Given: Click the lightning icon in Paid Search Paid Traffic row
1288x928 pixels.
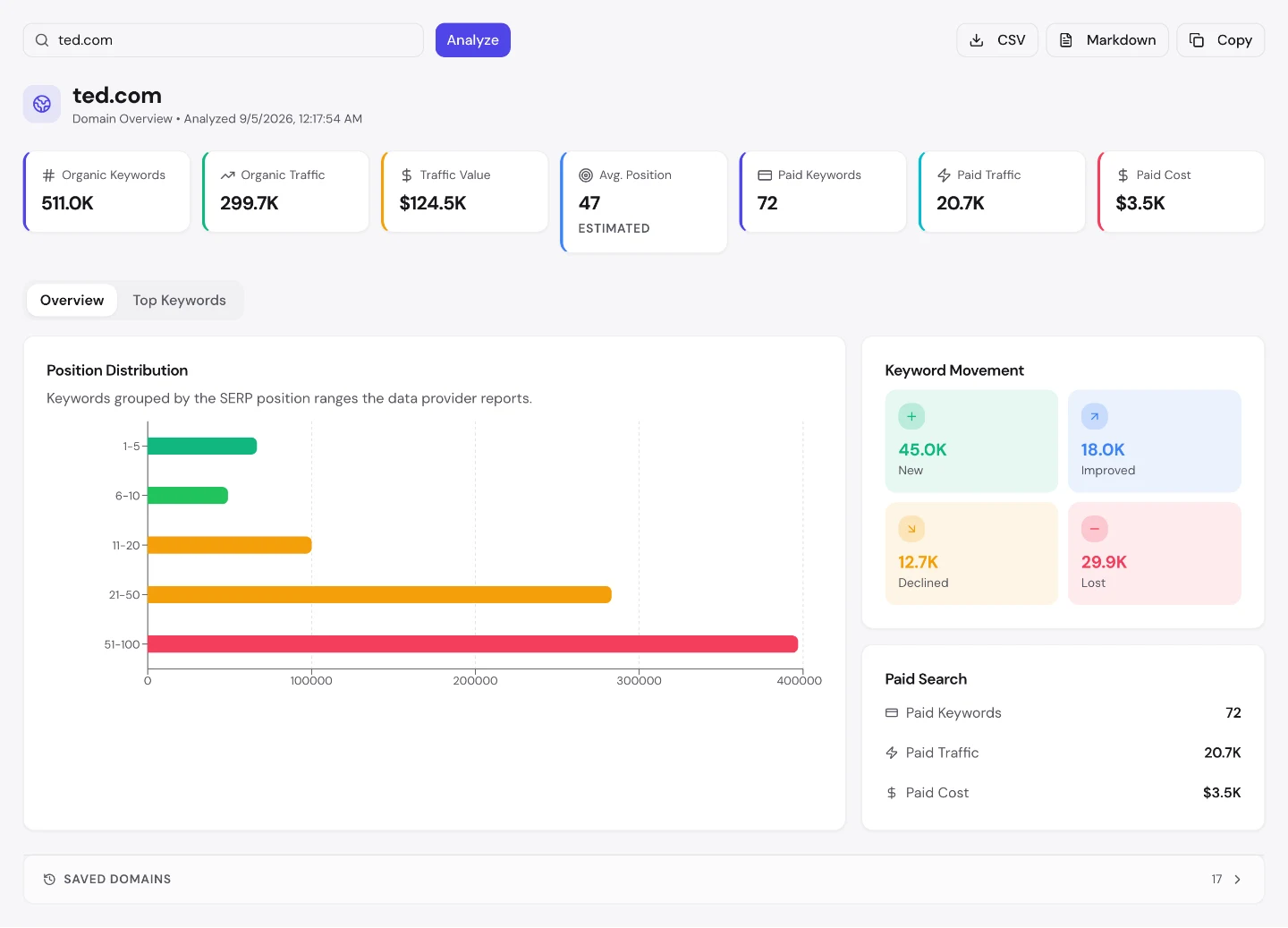Looking at the screenshot, I should (x=892, y=753).
